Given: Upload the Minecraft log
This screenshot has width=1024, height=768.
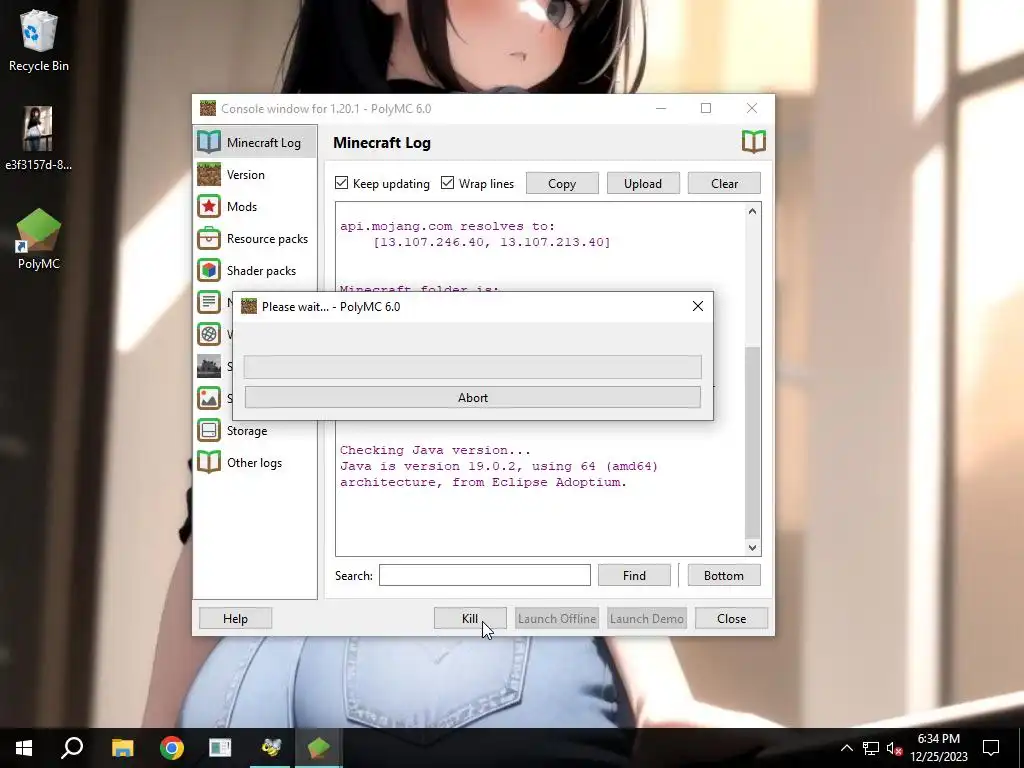Looking at the screenshot, I should [643, 184].
